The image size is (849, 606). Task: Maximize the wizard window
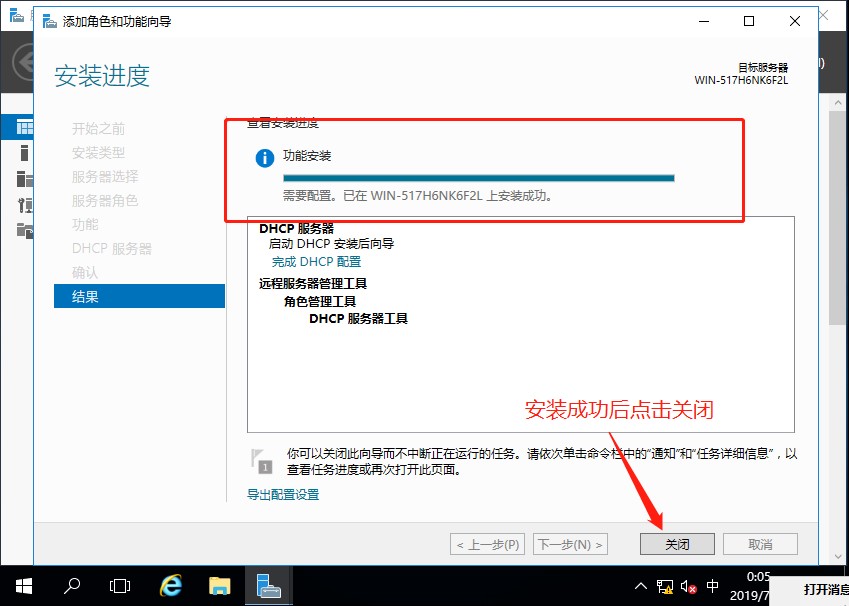pos(749,21)
